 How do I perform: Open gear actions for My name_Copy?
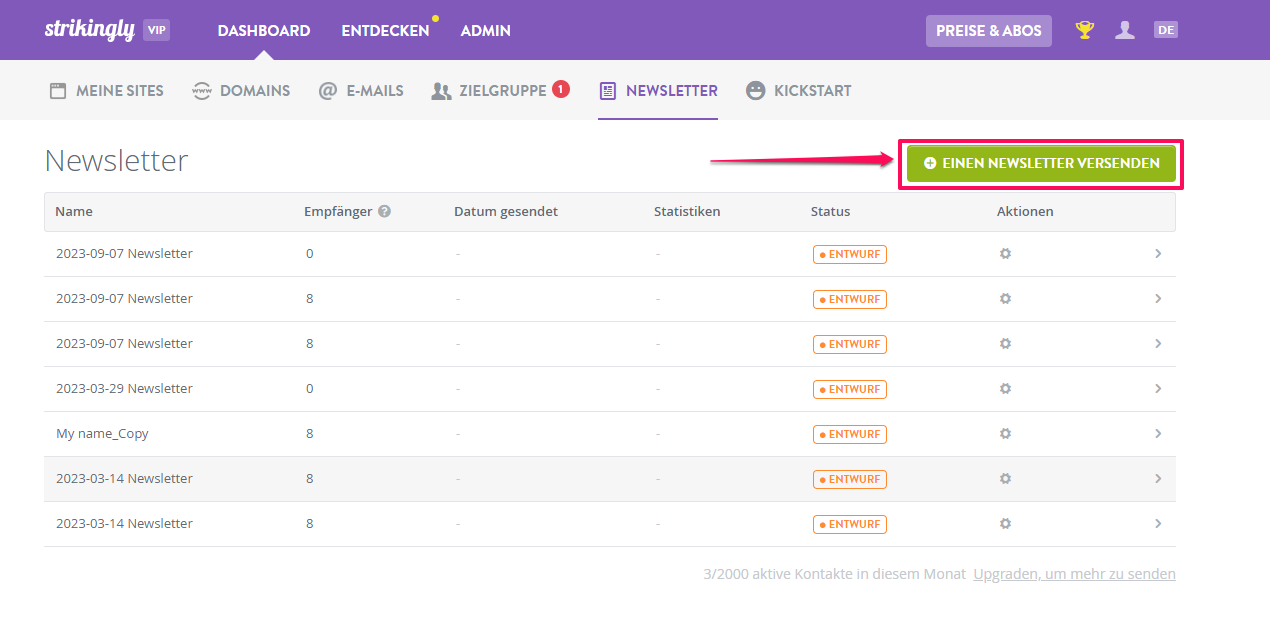point(1005,434)
